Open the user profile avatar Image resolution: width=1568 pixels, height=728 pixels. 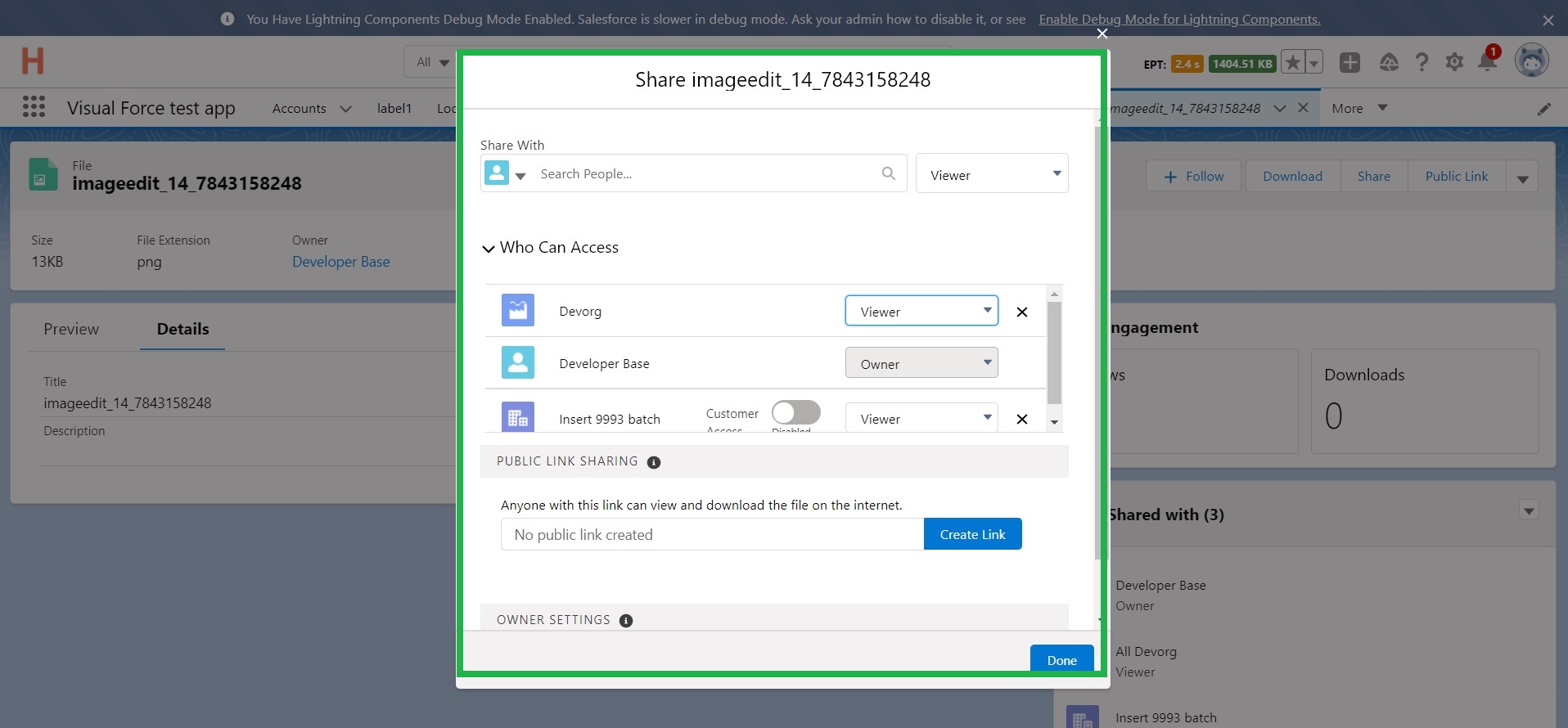(x=1531, y=61)
